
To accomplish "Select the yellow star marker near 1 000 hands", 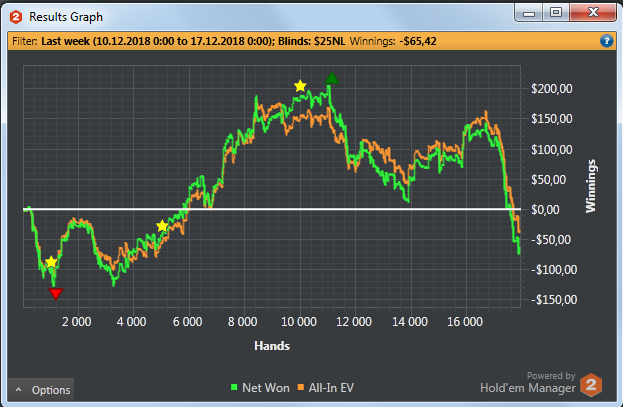I will click(x=51, y=262).
